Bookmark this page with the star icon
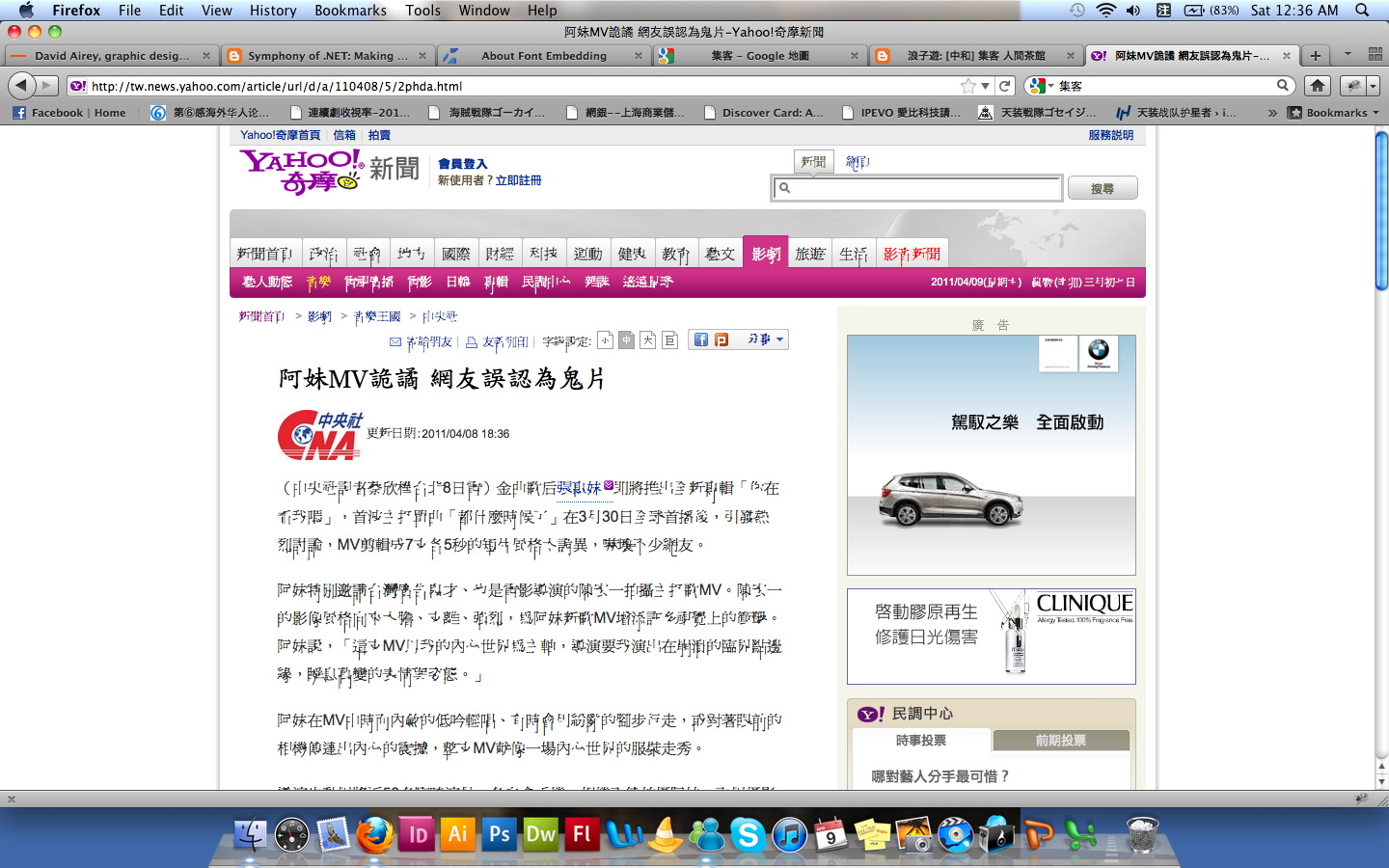 [968, 86]
